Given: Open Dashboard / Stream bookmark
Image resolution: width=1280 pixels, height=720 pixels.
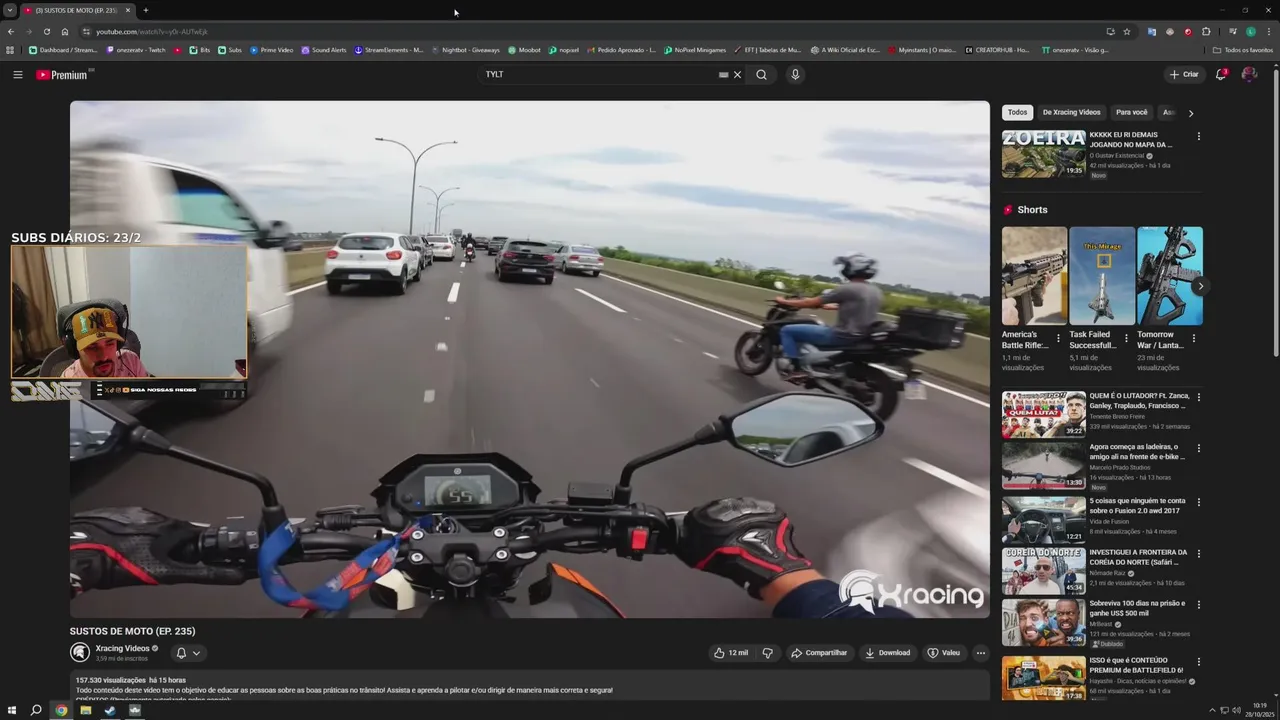Looking at the screenshot, I should pos(63,50).
